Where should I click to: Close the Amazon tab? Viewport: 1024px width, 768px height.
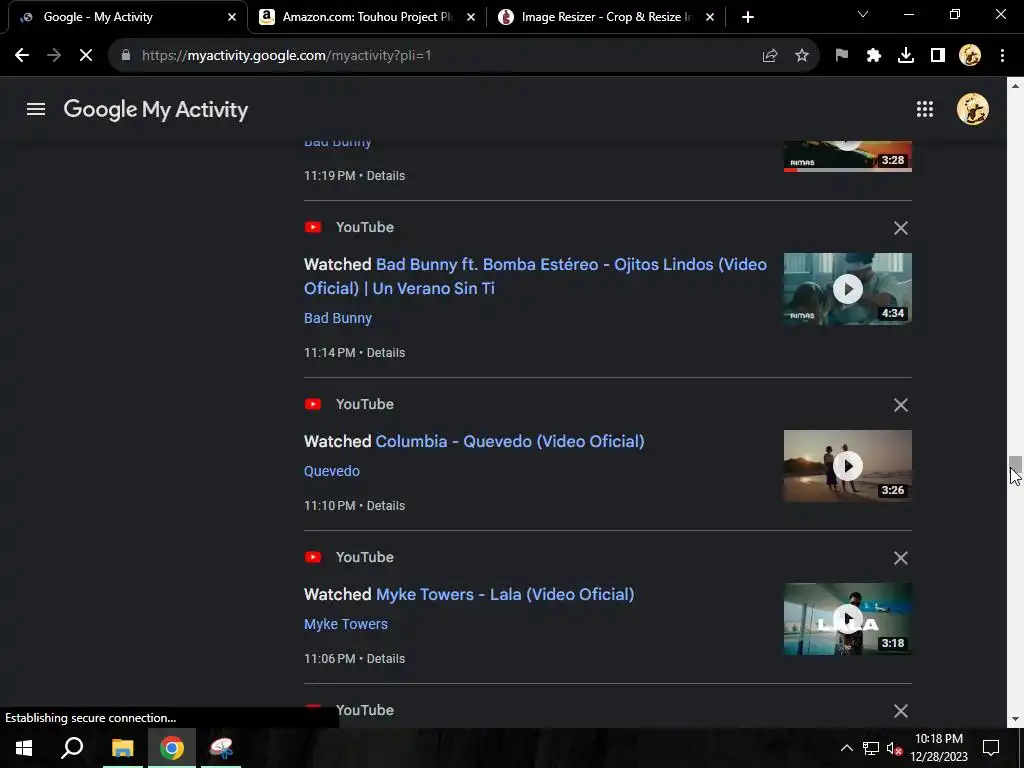[471, 17]
